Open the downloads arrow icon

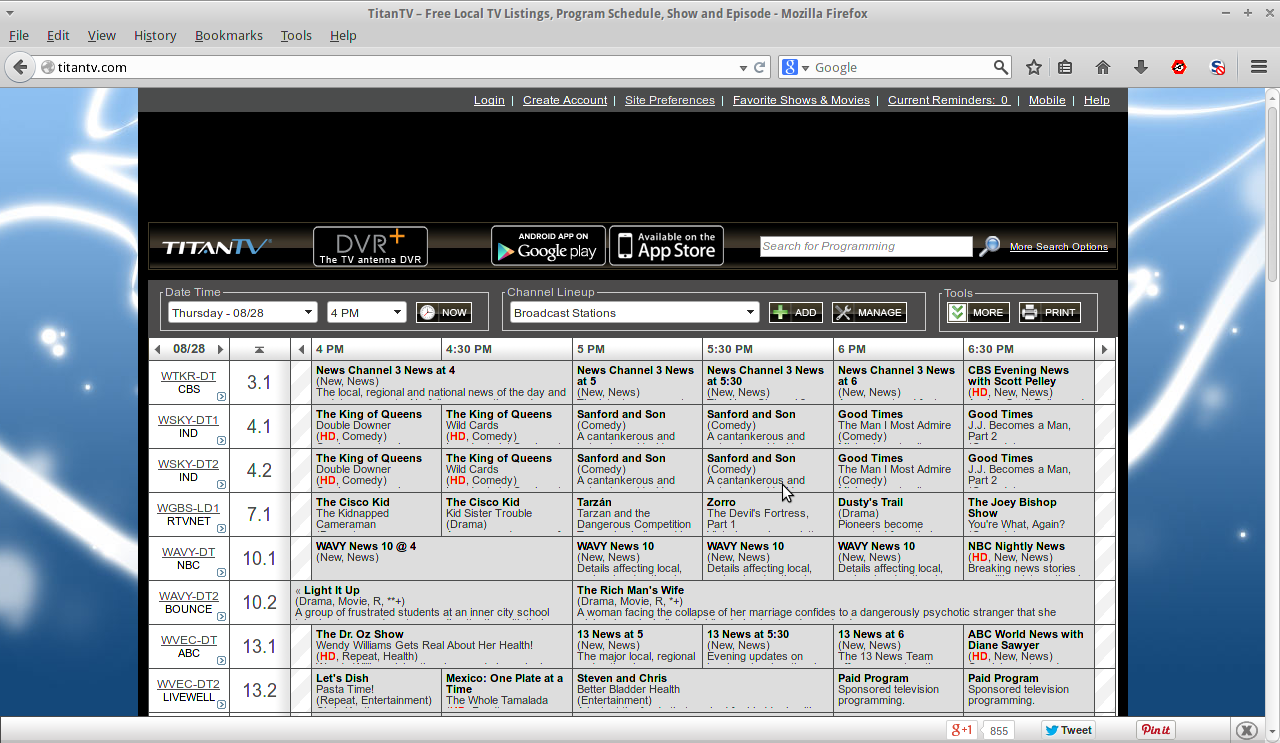(1141, 67)
